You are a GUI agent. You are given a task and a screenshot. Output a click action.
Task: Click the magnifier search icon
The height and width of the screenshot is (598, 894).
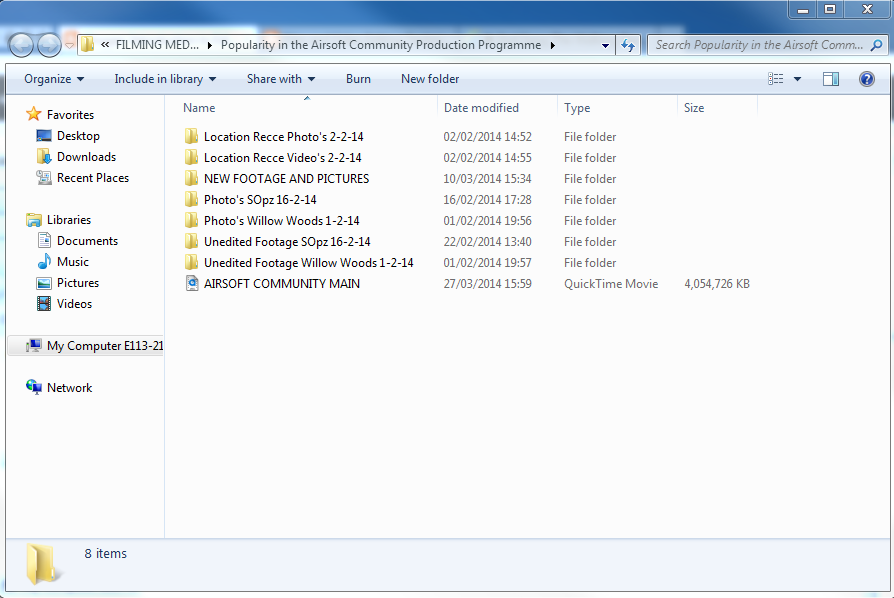[x=876, y=45]
